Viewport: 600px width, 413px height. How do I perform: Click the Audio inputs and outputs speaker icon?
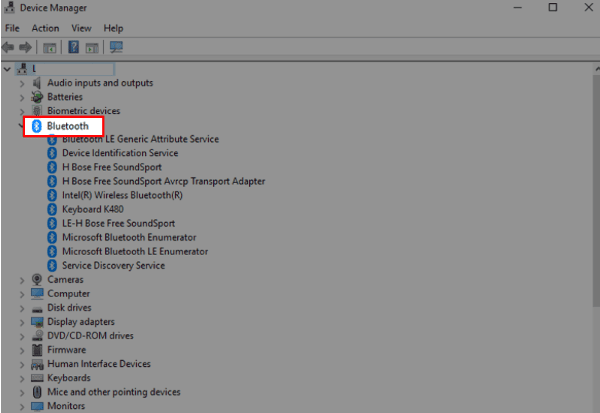[x=37, y=83]
